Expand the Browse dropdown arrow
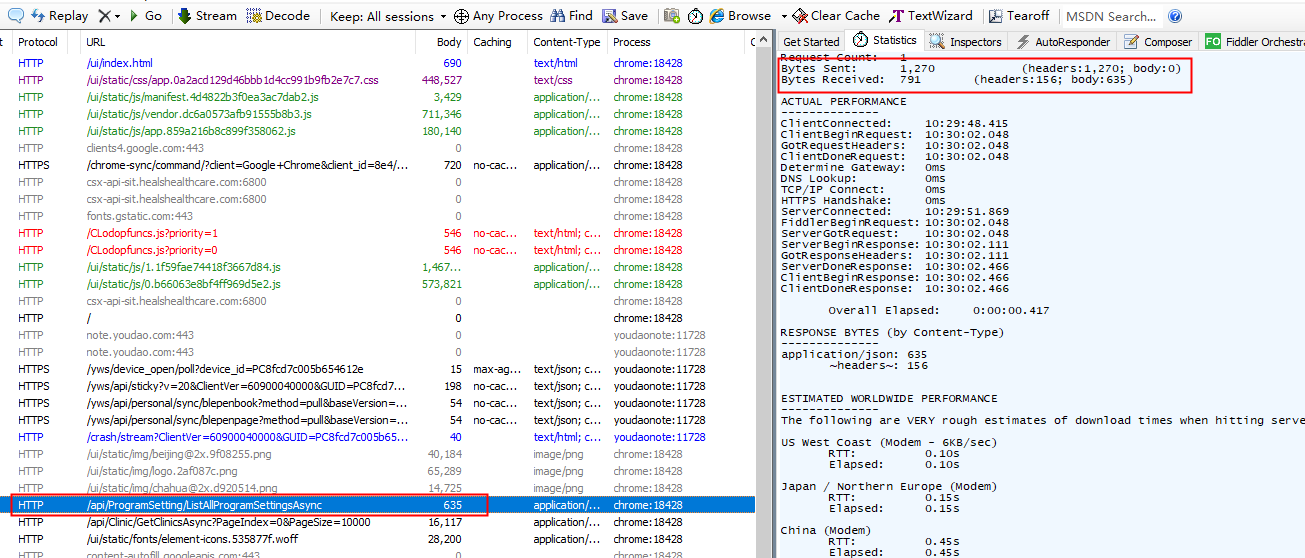 pos(783,16)
